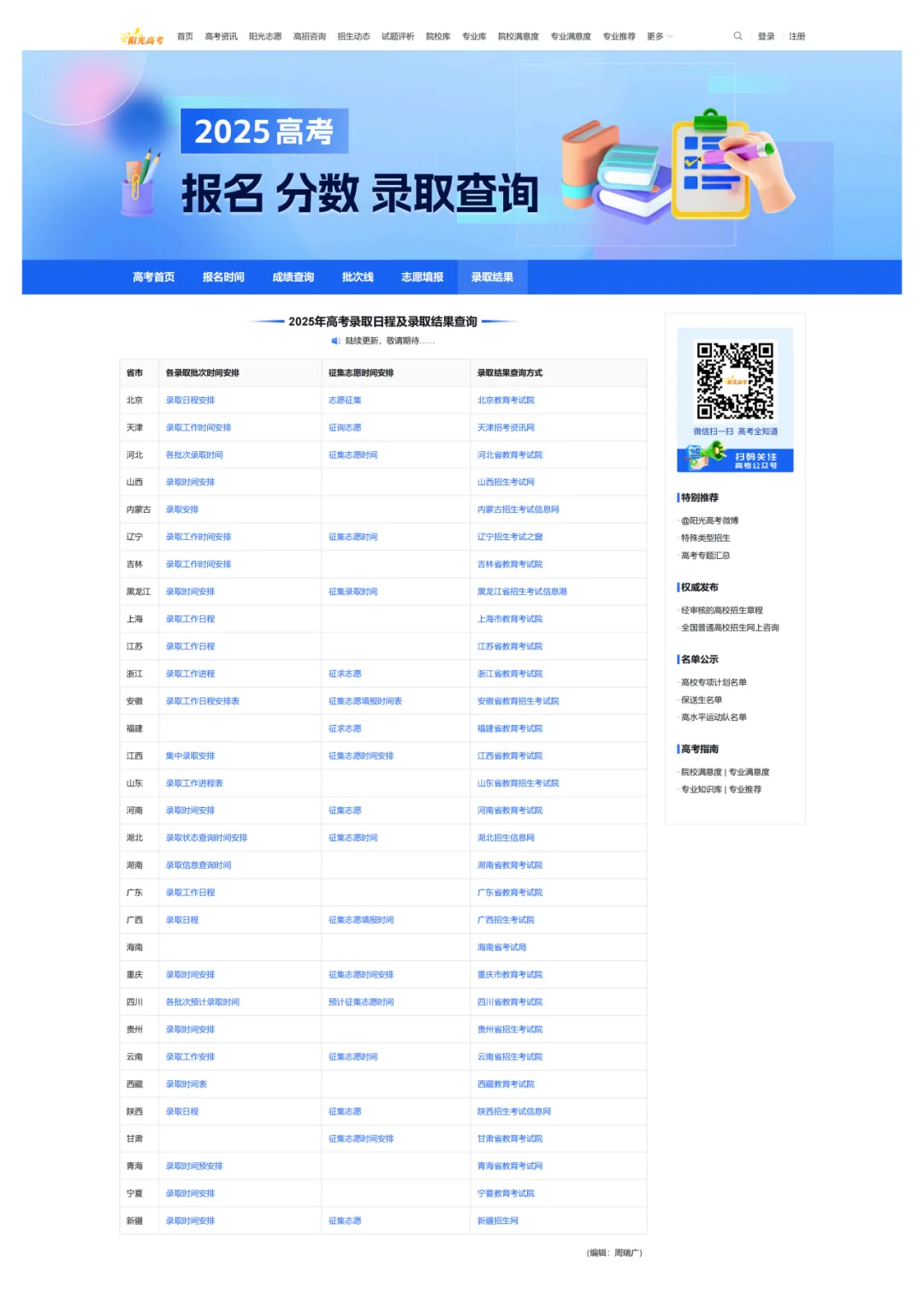Visit 新疆招生网 link

[498, 1222]
